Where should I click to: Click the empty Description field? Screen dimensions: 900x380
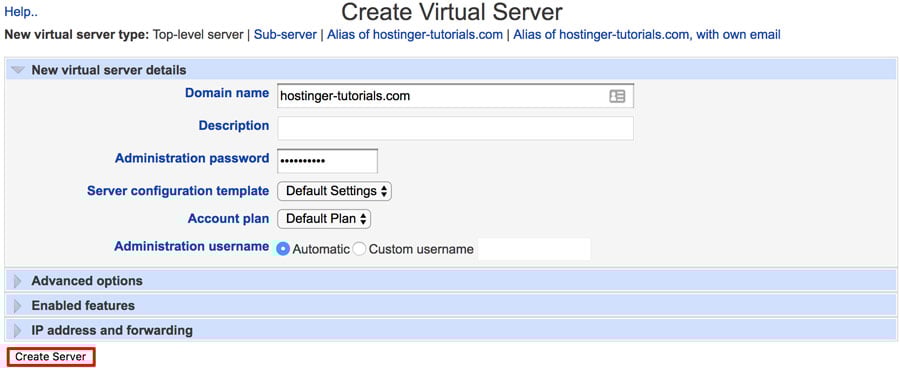coord(455,129)
